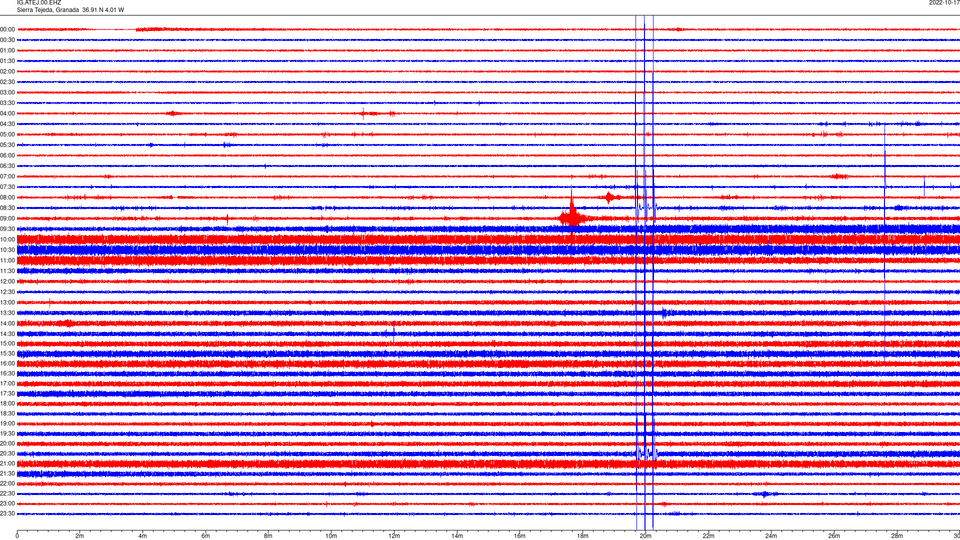Select the 00:00 trace time label

pyautogui.click(x=7, y=29)
